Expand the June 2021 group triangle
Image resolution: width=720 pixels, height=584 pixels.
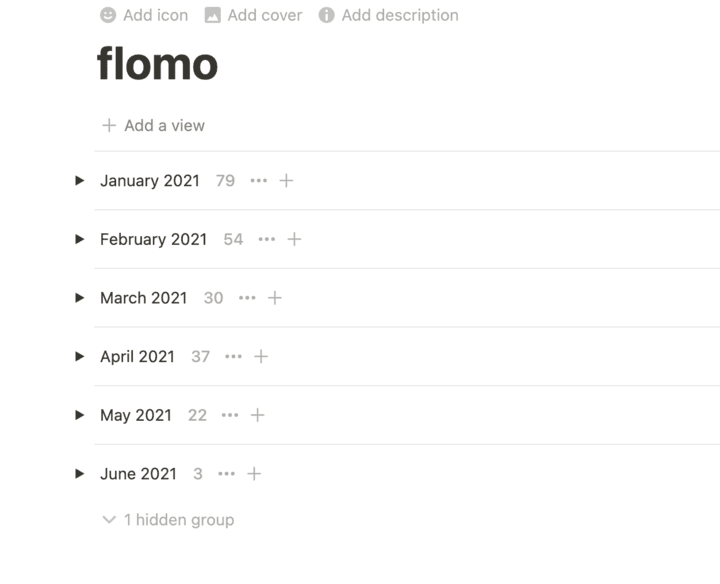click(x=80, y=474)
